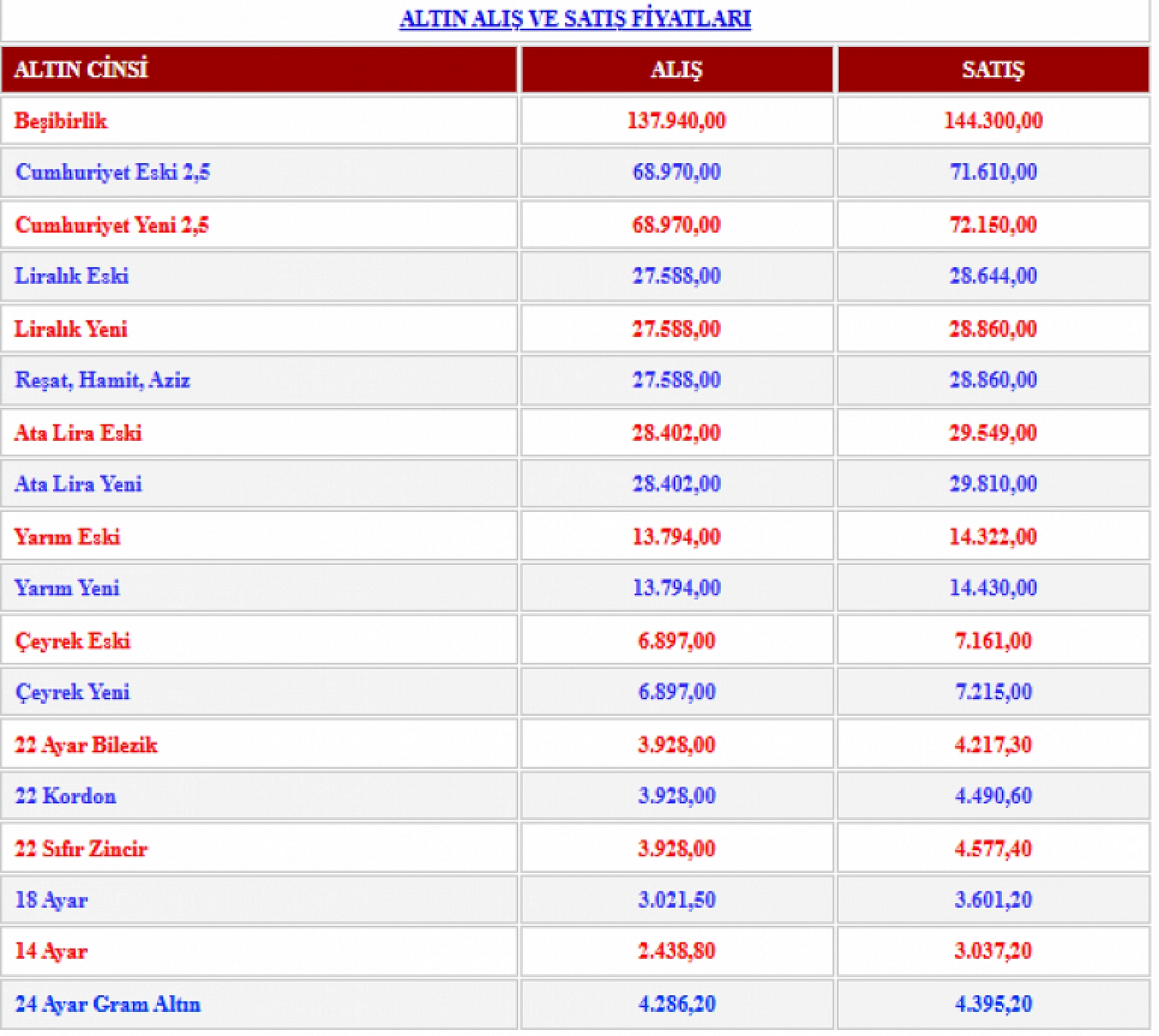The width and height of the screenshot is (1159, 1036).
Task: Select the Beşibirlik row label
Action: (61, 121)
